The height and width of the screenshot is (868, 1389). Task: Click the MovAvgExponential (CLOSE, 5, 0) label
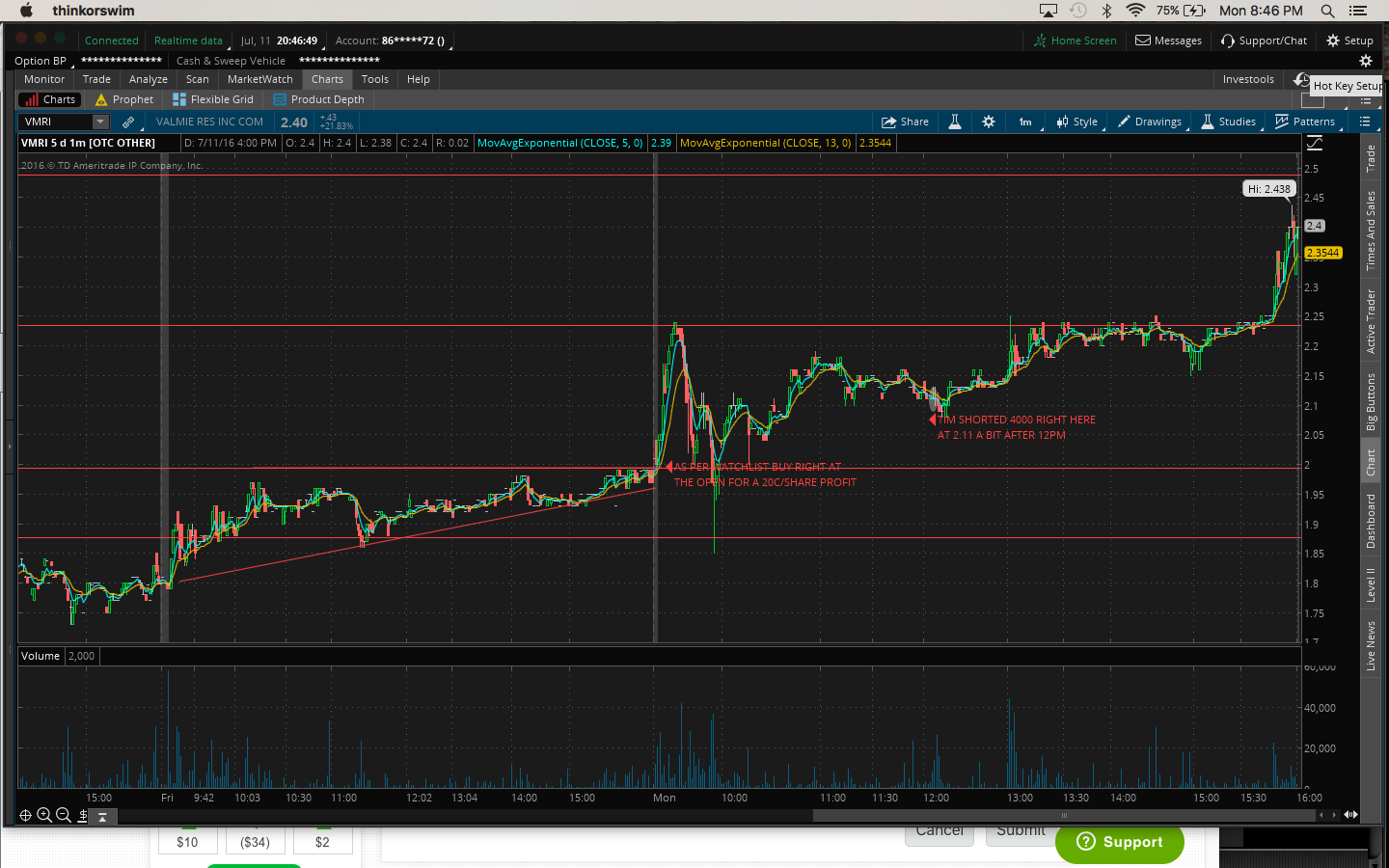coord(560,143)
